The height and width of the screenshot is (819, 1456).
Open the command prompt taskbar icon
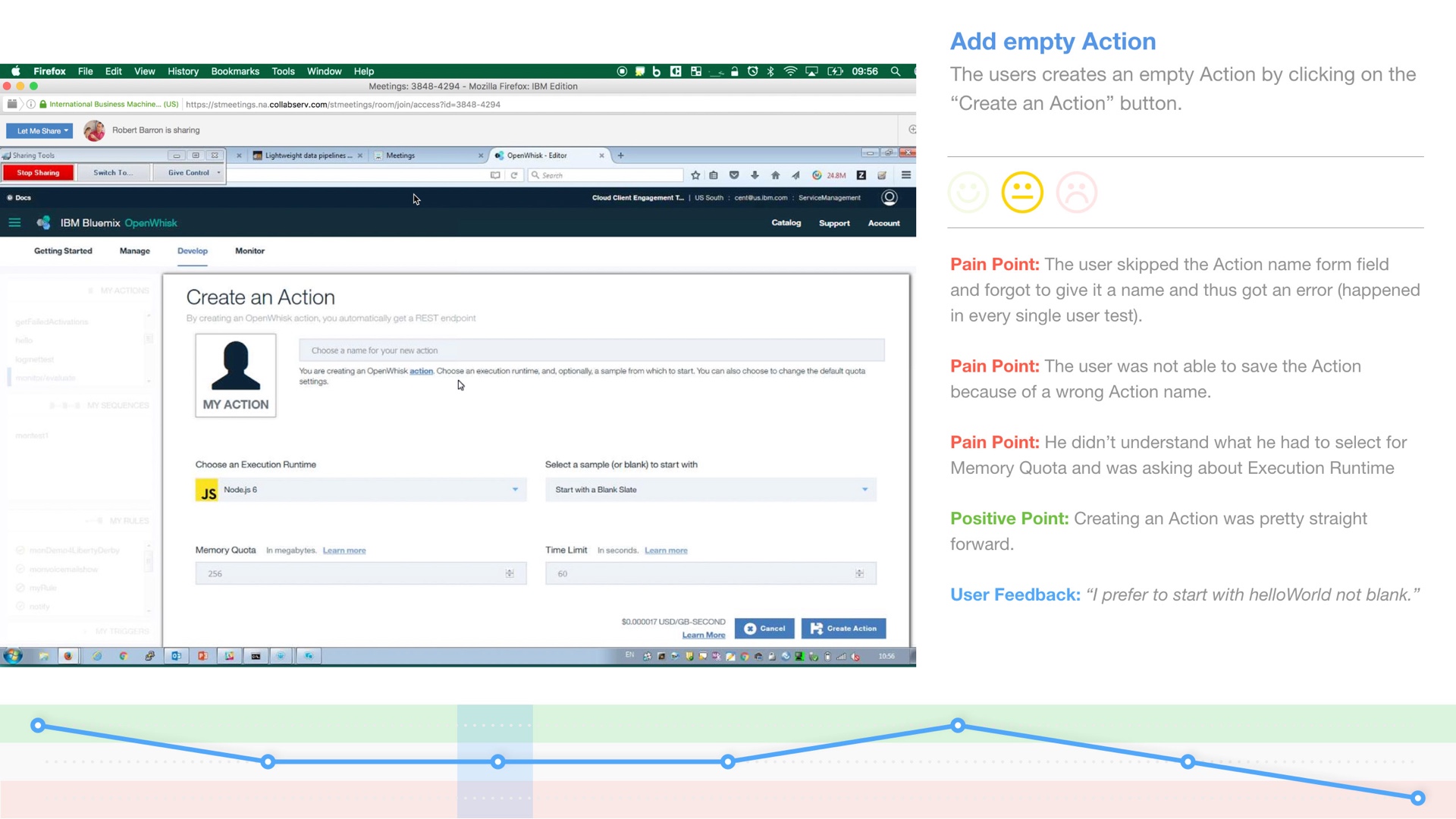tap(256, 656)
